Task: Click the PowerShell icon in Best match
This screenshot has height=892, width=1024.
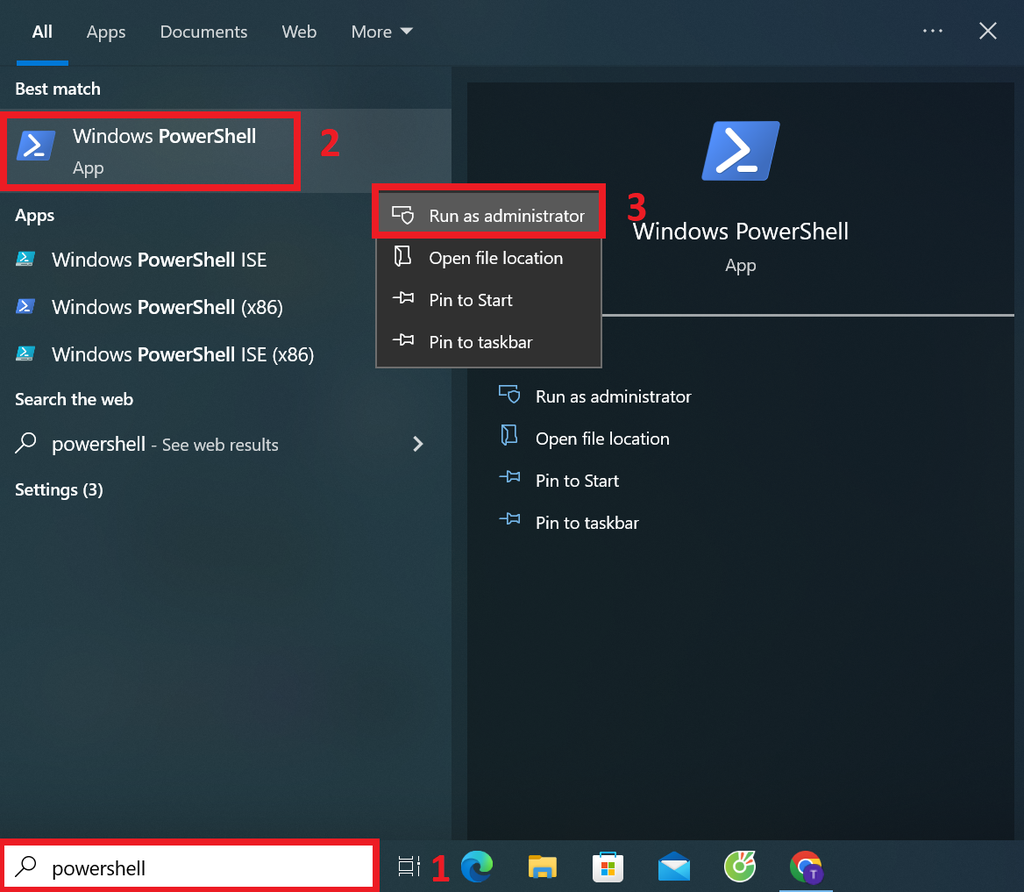Action: [35, 146]
